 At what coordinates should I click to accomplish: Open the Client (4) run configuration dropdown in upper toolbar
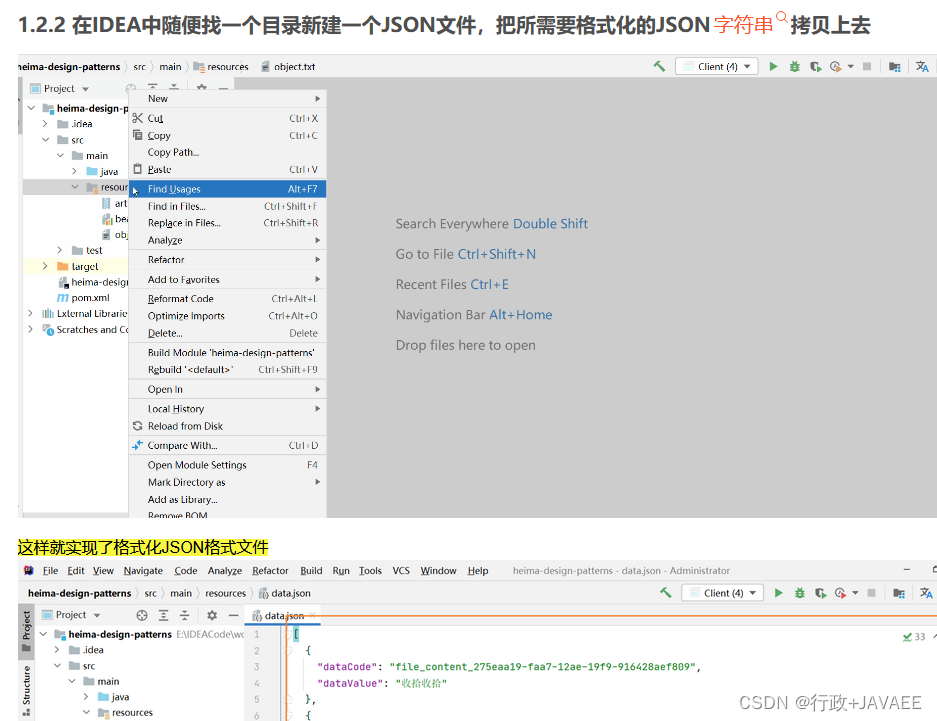[716, 66]
